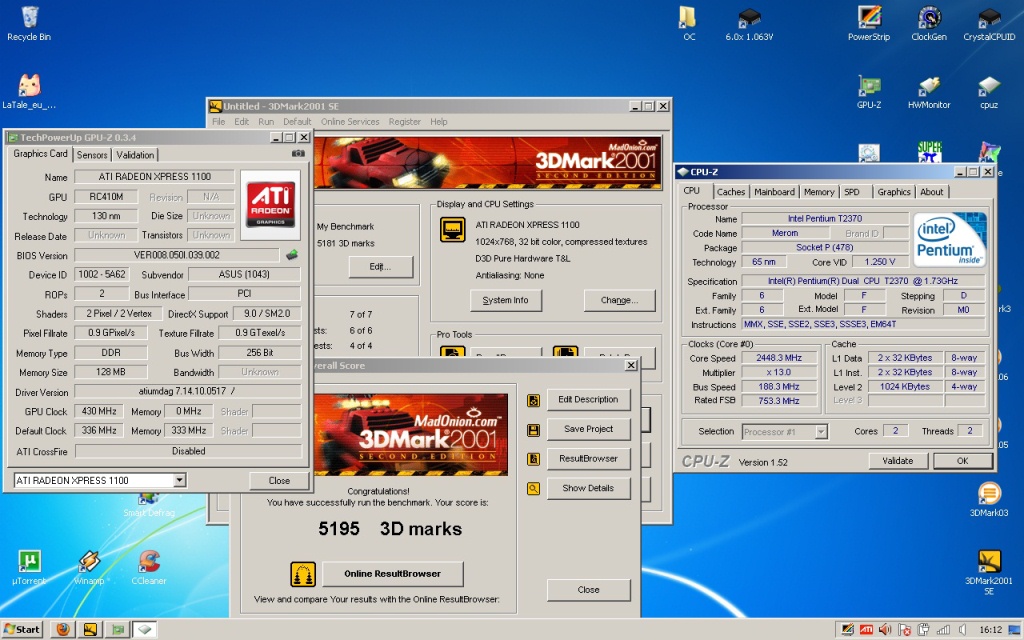Select the GPU-Z Graphics Card tab
Viewport: 1024px width, 640px height.
coord(40,153)
